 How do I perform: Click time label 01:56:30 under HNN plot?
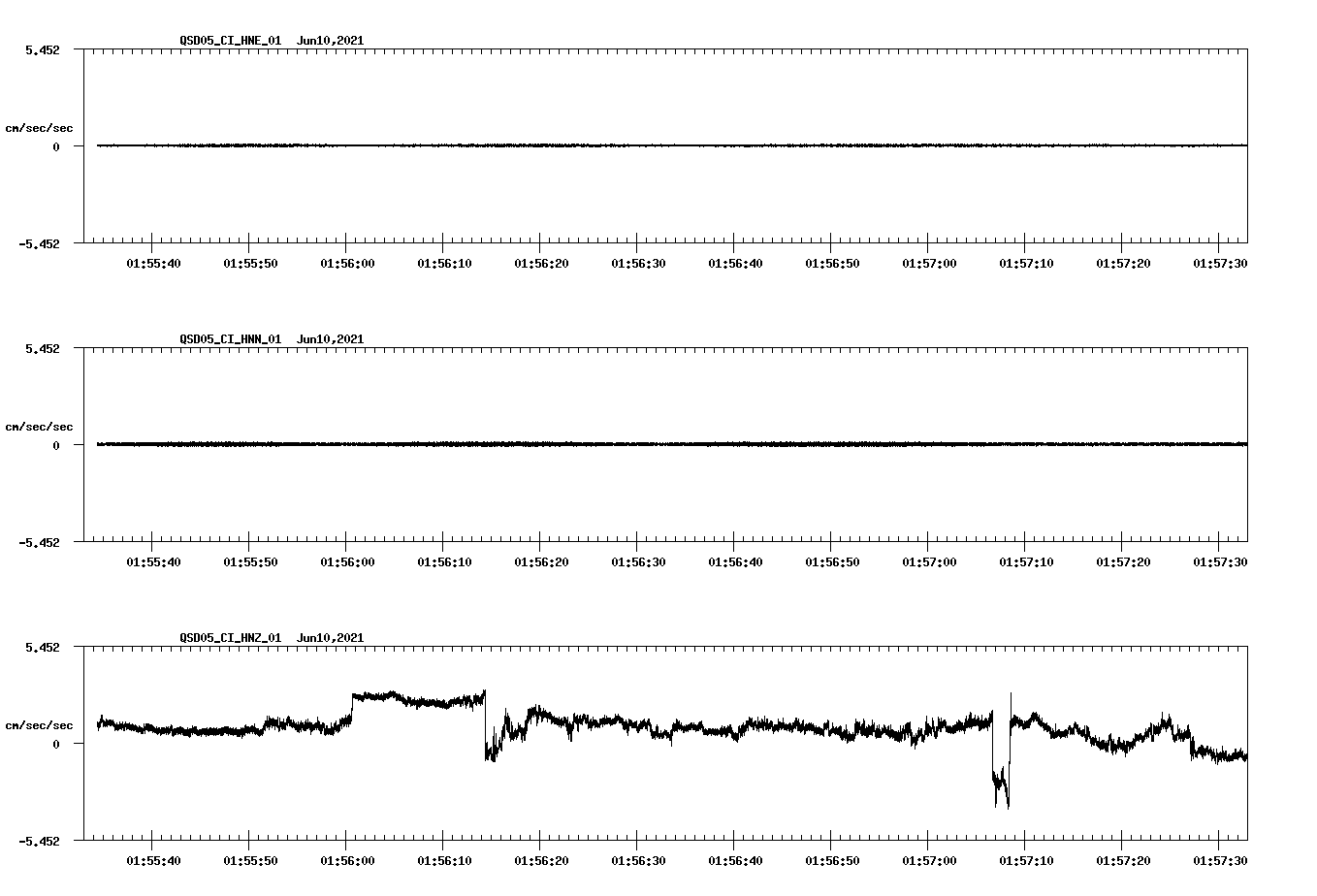point(638,562)
